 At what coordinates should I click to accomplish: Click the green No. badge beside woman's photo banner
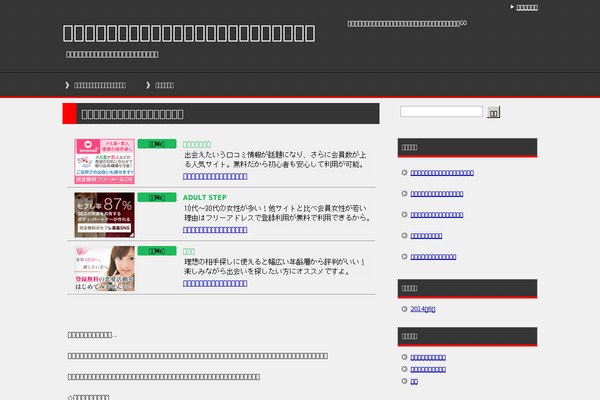157,251
